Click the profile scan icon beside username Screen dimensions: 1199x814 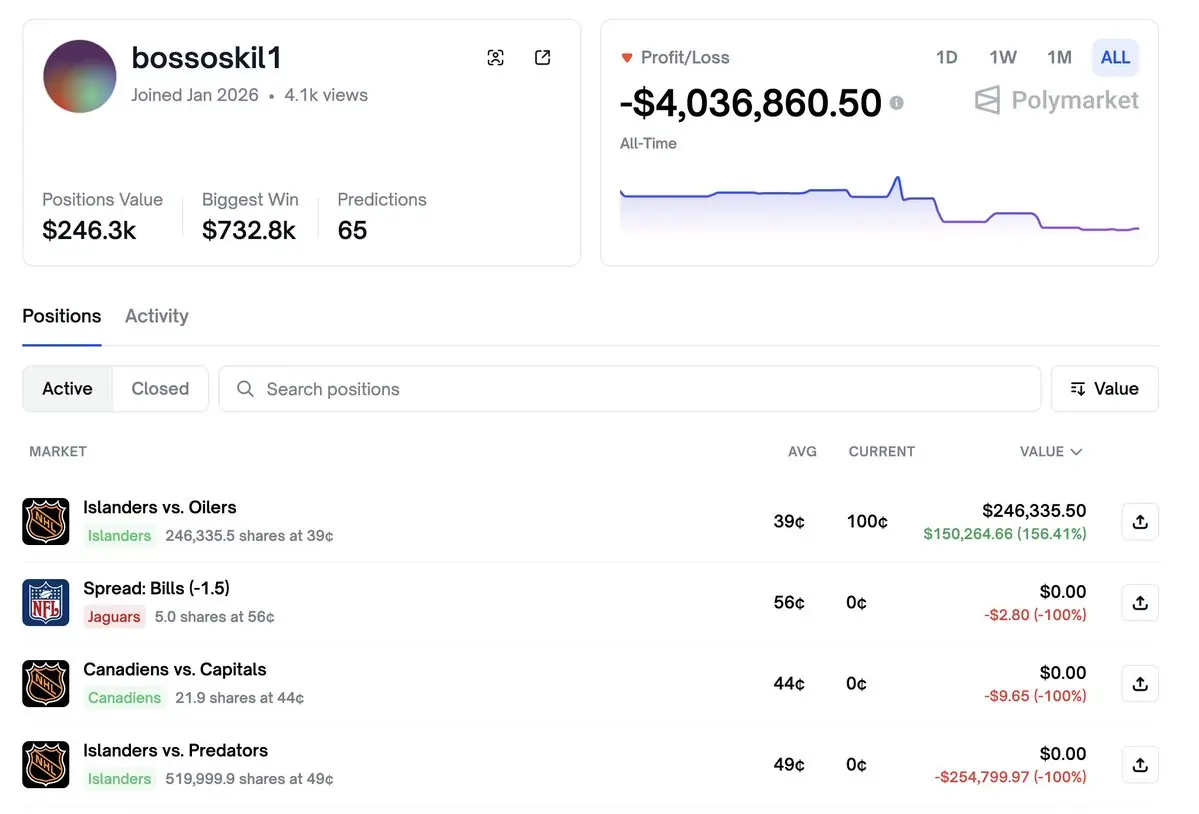(x=495, y=58)
